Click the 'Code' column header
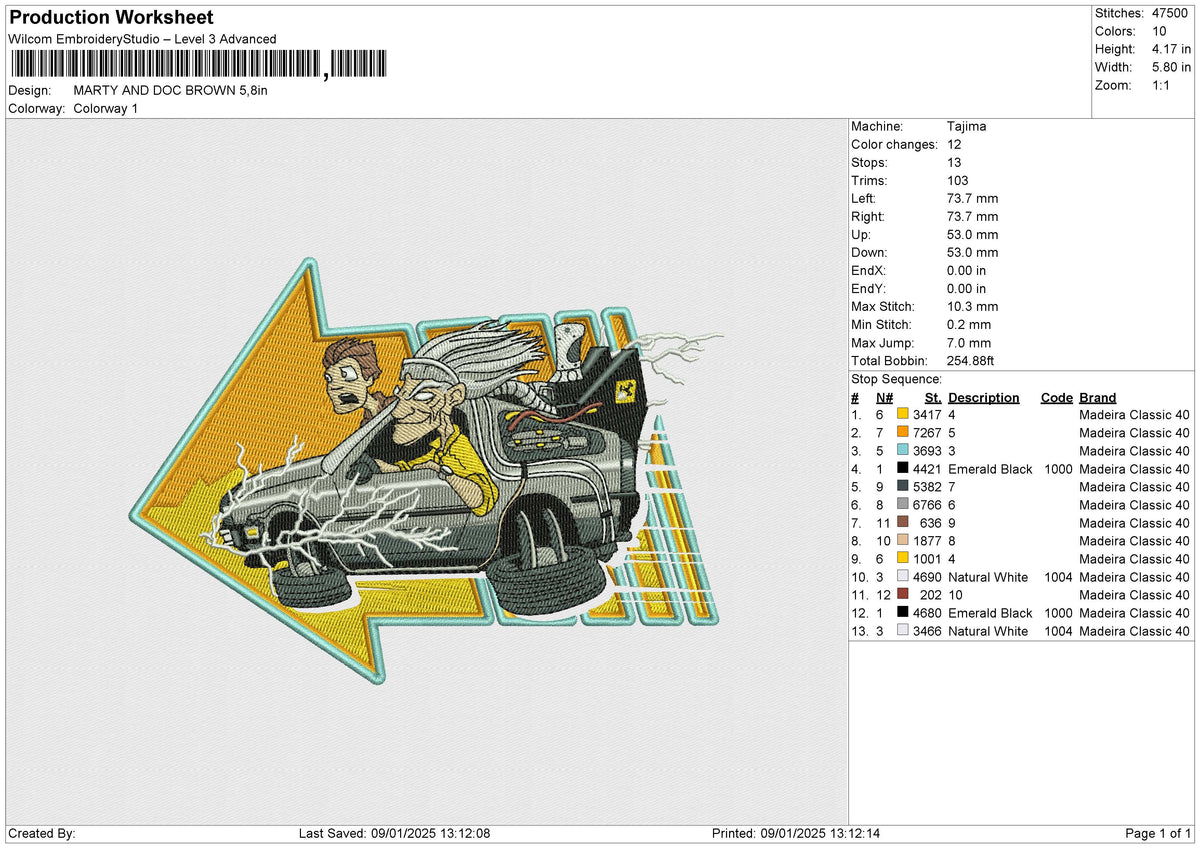Screen dimensions: 1200x848 (1056, 397)
